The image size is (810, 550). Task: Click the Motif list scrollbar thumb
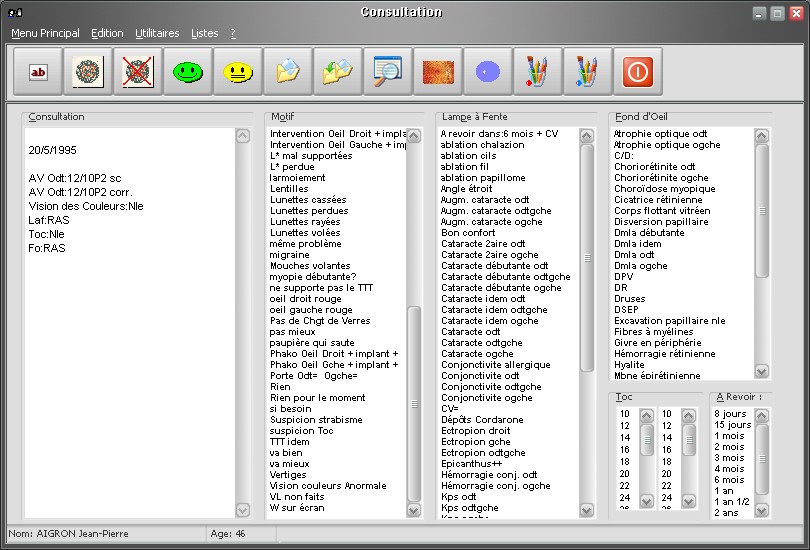coord(414,404)
